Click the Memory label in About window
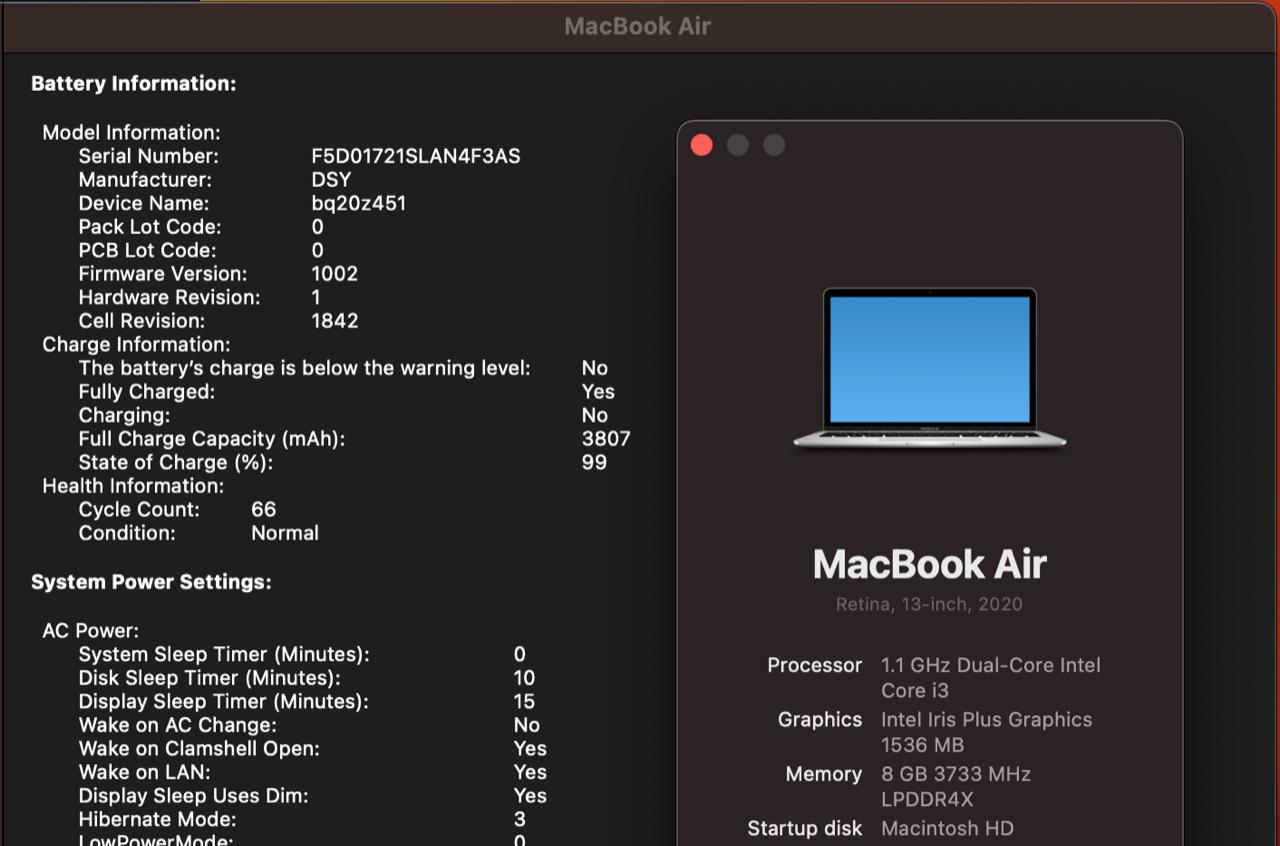1280x846 pixels. coord(823,774)
